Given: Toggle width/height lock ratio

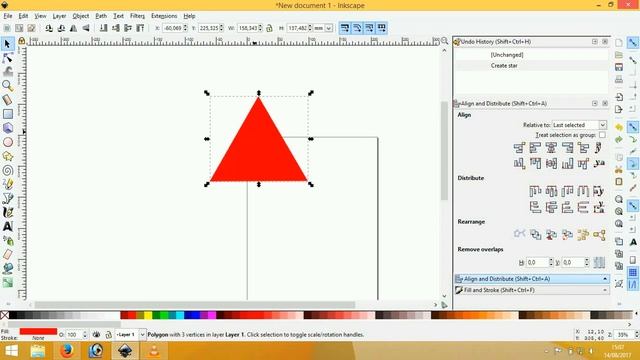Looking at the screenshot, I should [269, 28].
